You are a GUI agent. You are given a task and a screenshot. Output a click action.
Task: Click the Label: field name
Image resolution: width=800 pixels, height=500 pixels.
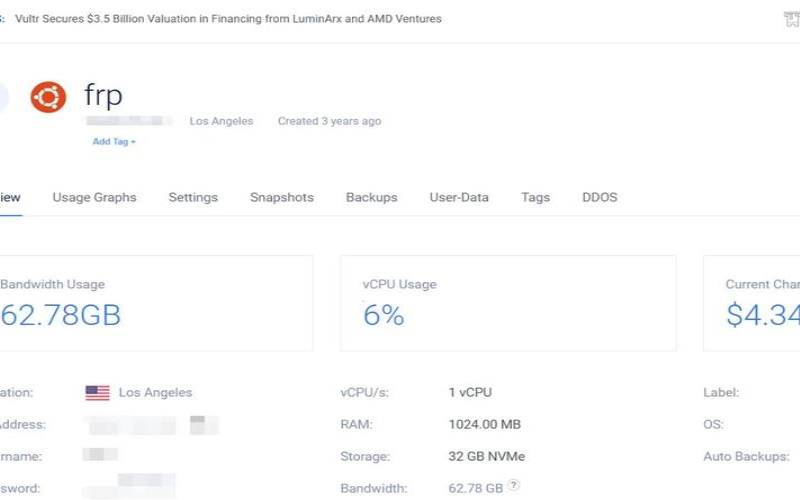tap(721, 392)
